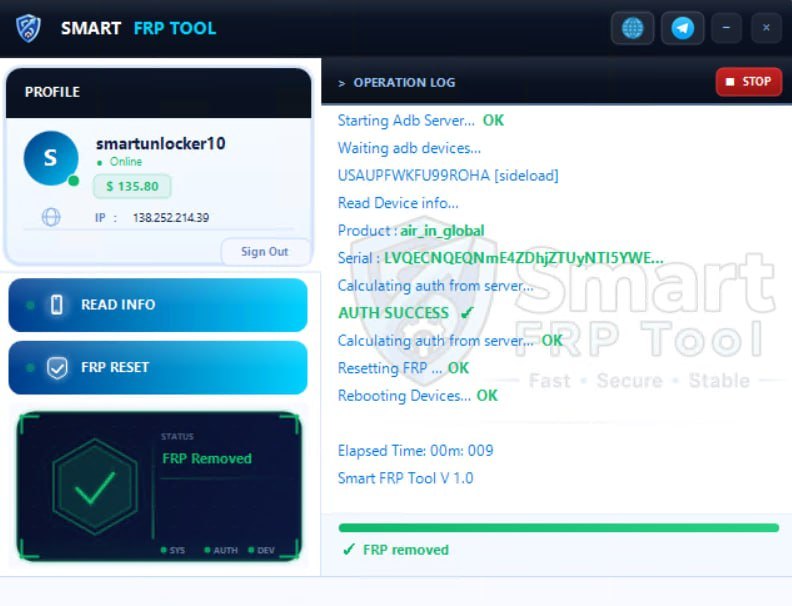The height and width of the screenshot is (606, 792).
Task: Click the green dot on FRP RESET button
Action: pyautogui.click(x=30, y=368)
